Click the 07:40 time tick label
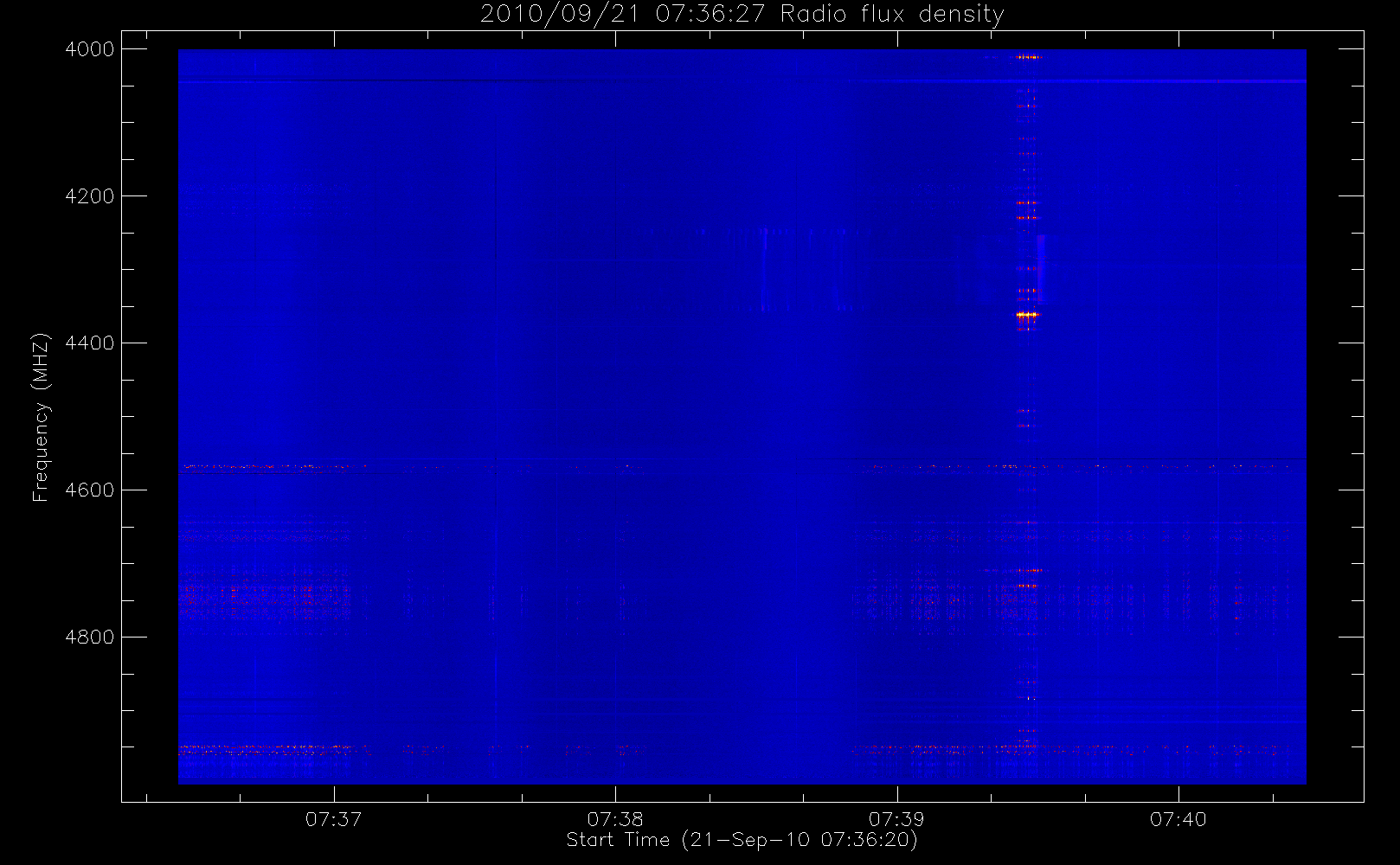The image size is (1400, 865). [x=1178, y=819]
